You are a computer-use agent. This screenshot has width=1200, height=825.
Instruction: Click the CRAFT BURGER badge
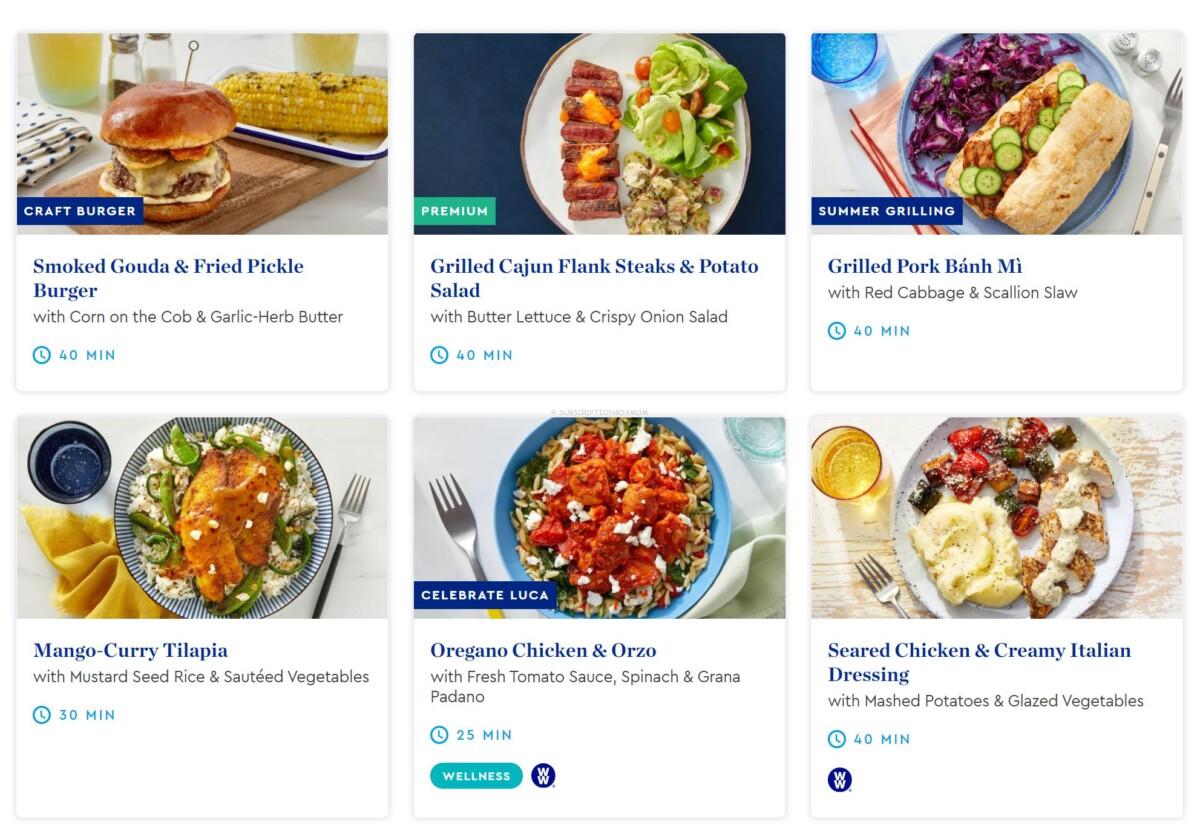click(82, 211)
